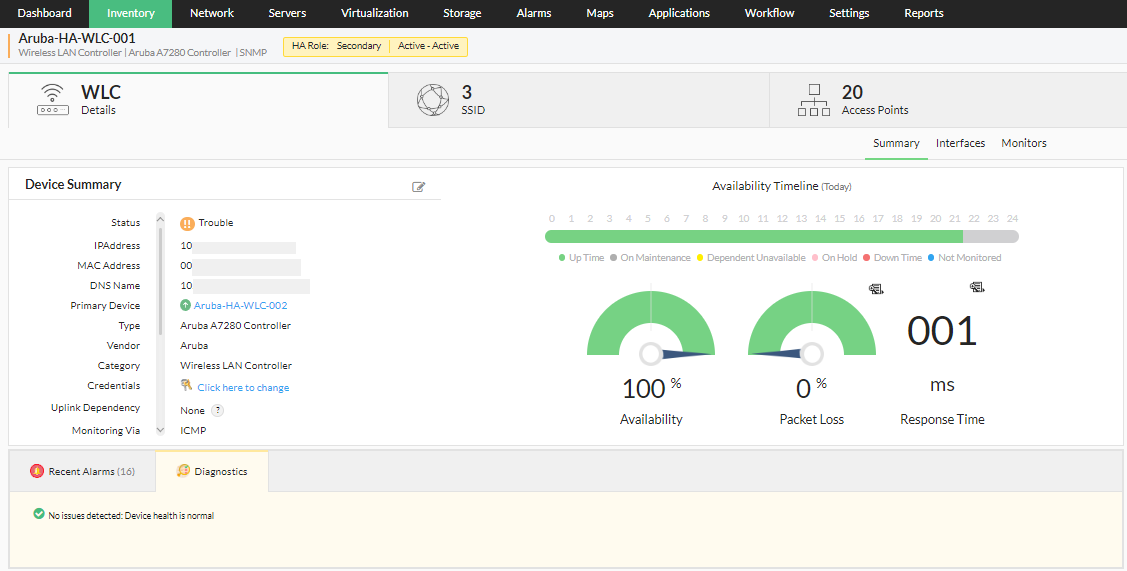Image resolution: width=1127 pixels, height=571 pixels.
Task: Open the SSID globe icon panel
Action: 433,100
